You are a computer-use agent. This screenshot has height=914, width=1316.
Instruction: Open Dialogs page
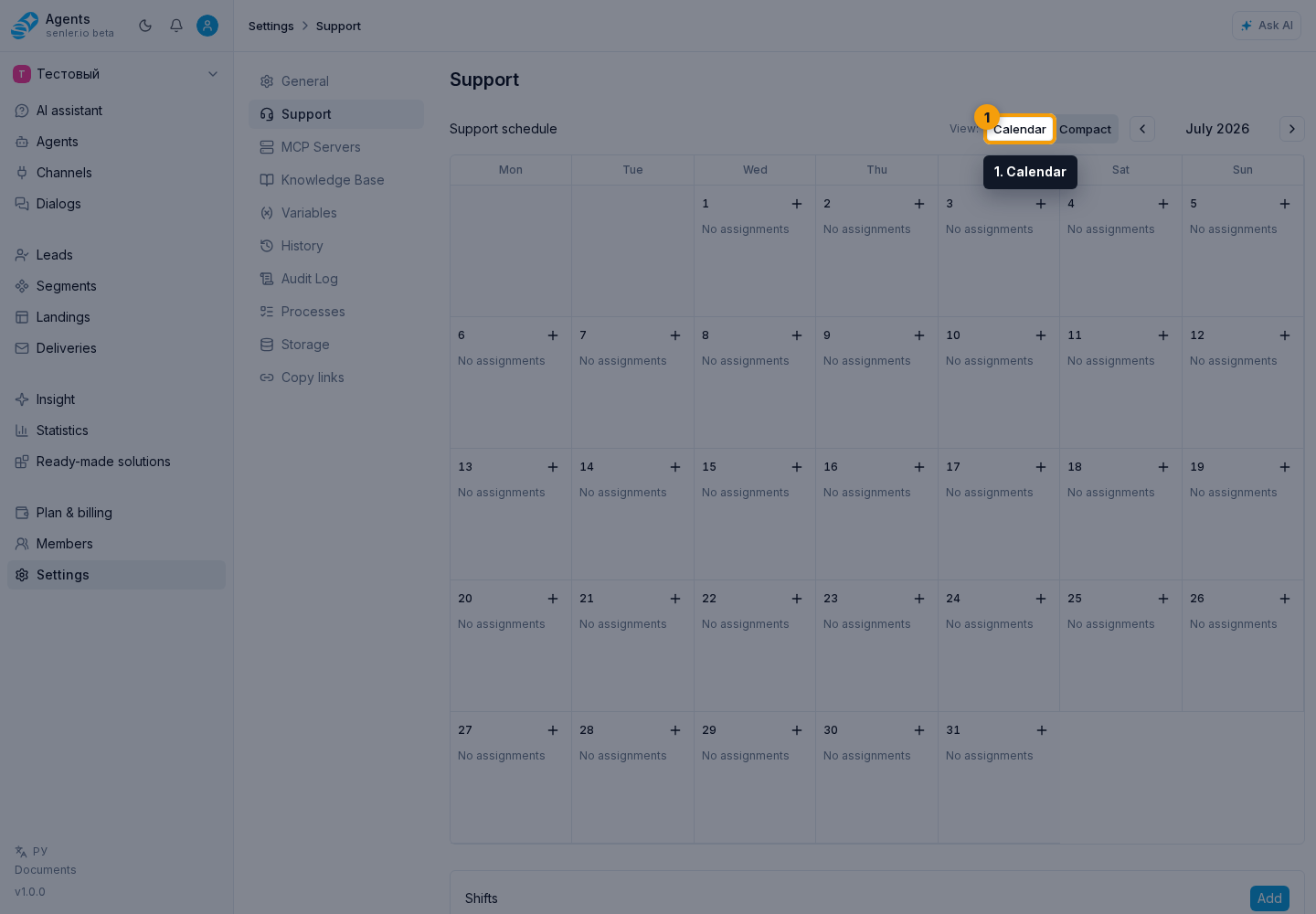[116, 204]
